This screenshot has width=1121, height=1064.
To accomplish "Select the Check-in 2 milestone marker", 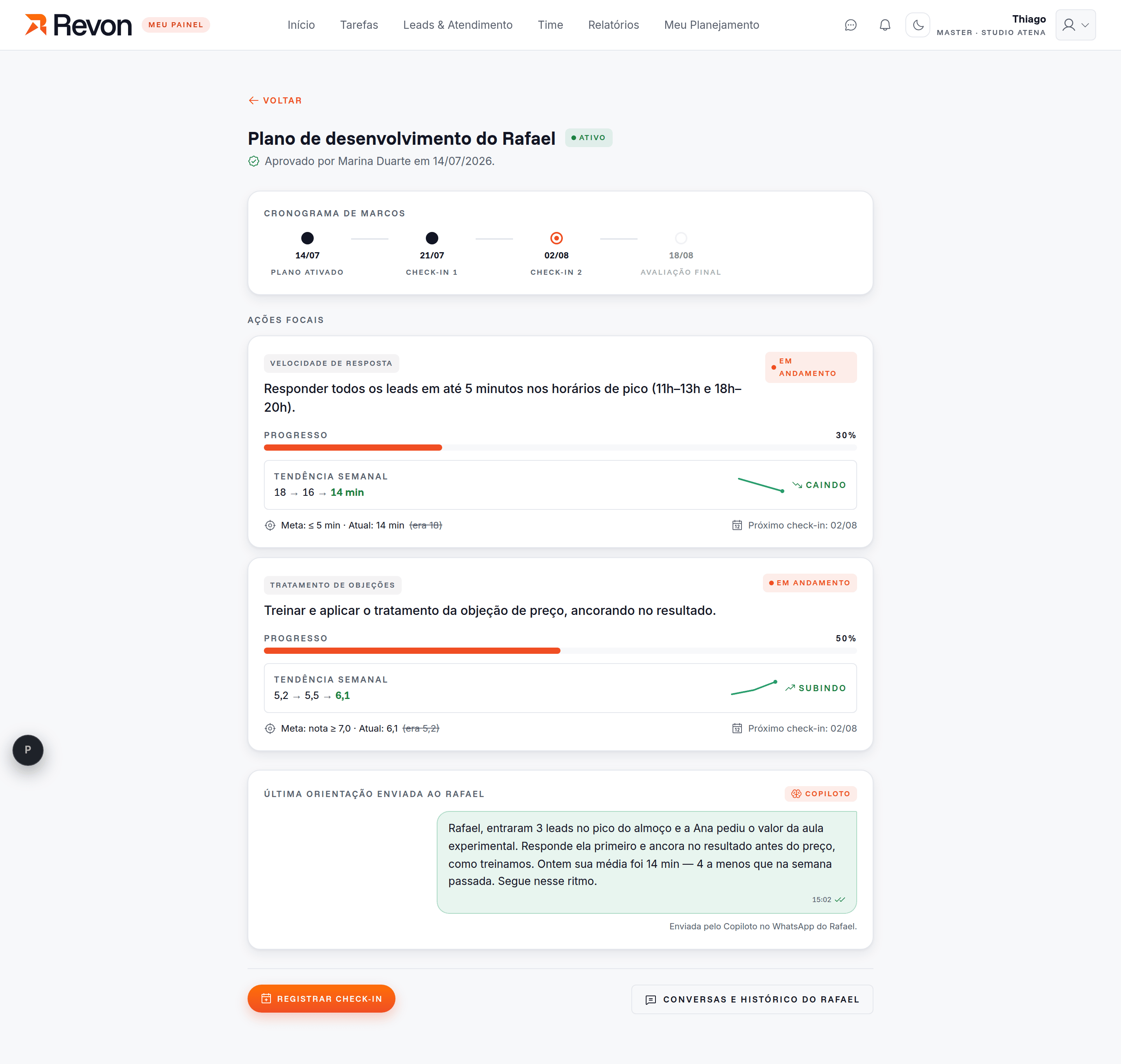I will point(556,238).
